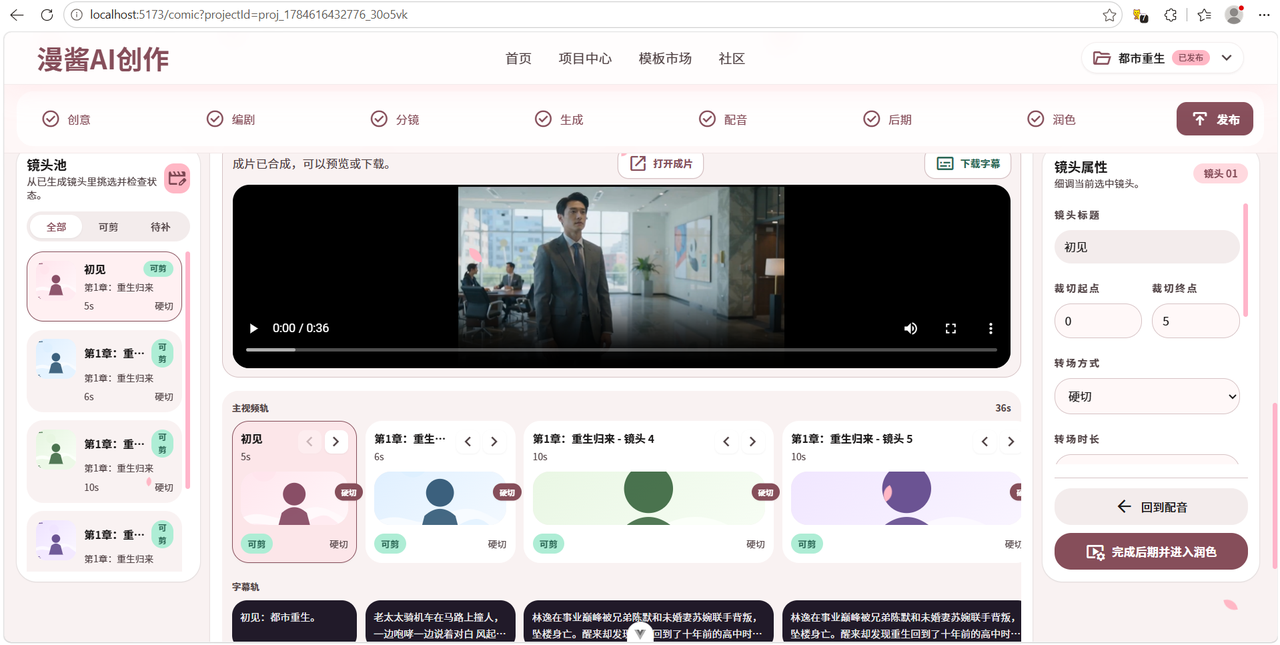
Task: Click 完成后期并进入润色 button
Action: point(1151,552)
